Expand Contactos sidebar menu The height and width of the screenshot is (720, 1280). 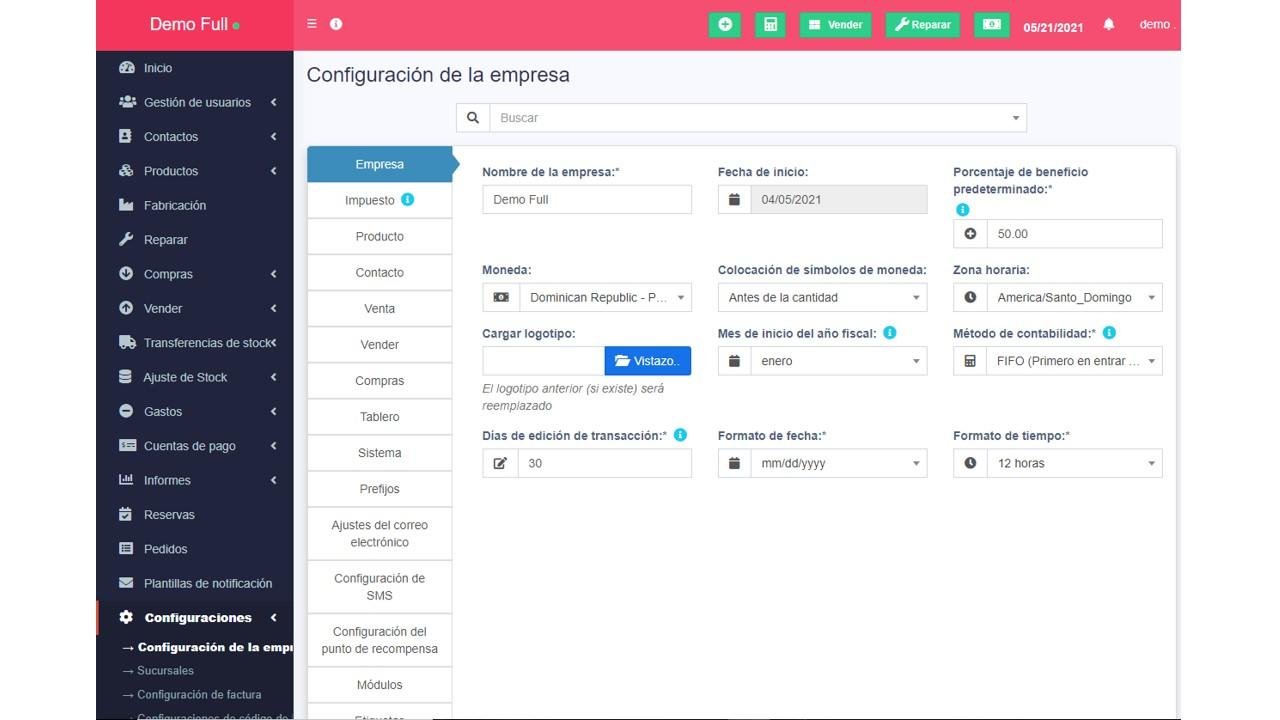[195, 137]
